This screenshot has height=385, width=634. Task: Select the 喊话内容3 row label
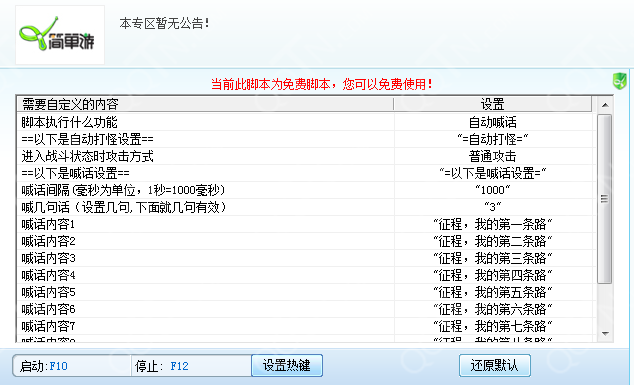48,258
